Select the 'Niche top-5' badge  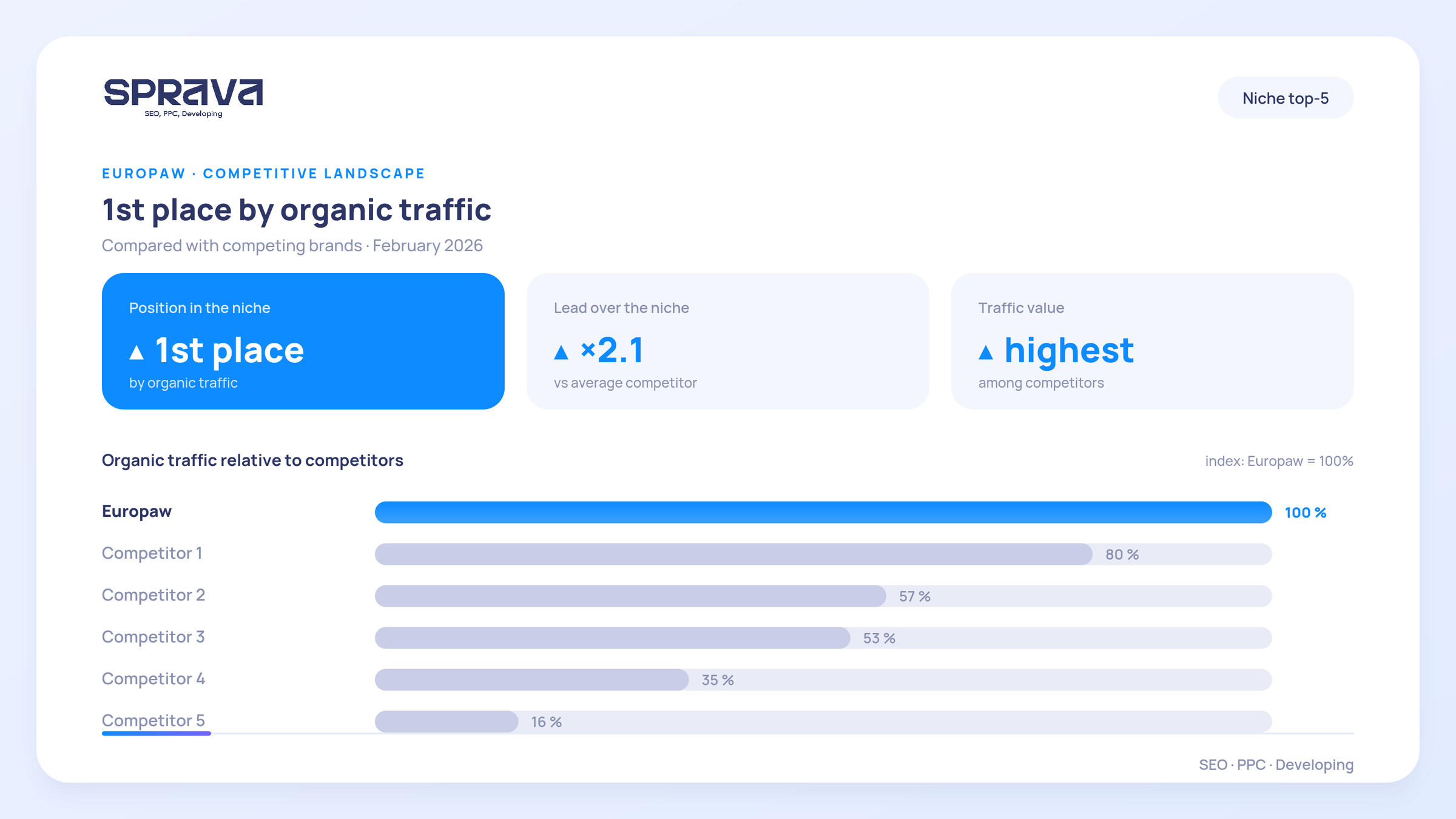point(1286,98)
